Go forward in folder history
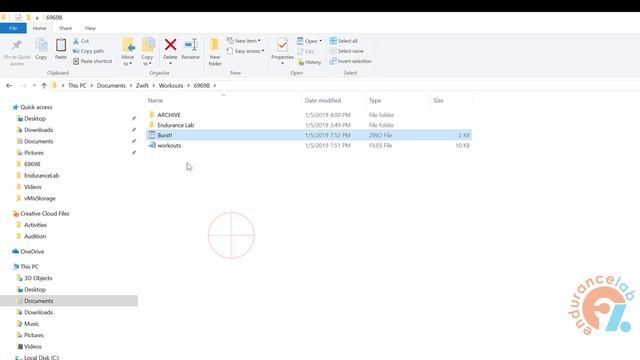The height and width of the screenshot is (360, 640). point(23,86)
